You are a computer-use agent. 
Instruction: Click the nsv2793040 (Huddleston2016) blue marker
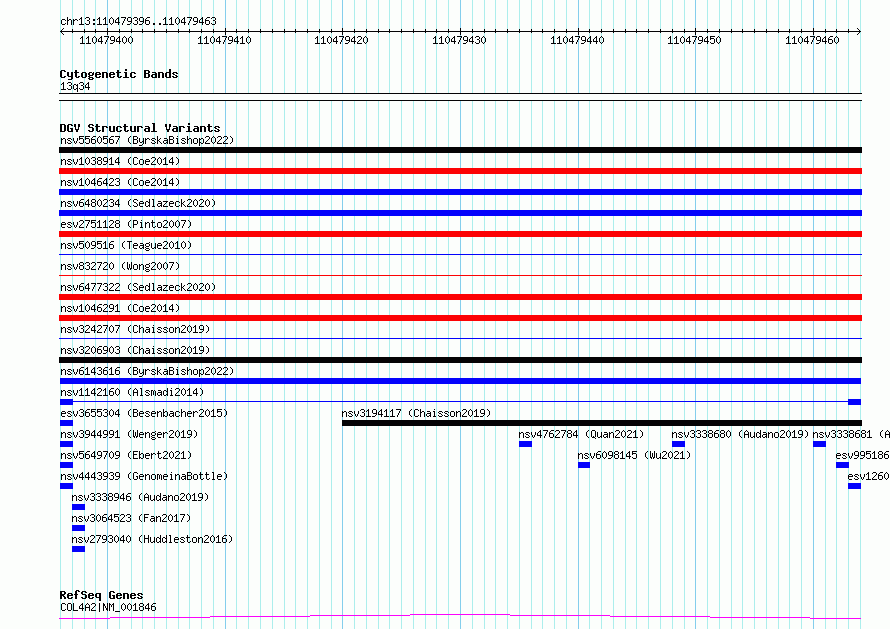(78, 549)
